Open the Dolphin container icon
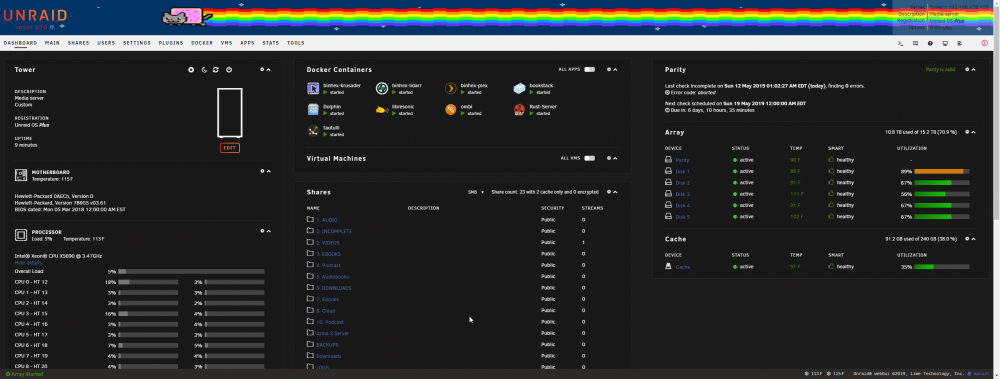The image size is (1000, 379). pyautogui.click(x=312, y=110)
